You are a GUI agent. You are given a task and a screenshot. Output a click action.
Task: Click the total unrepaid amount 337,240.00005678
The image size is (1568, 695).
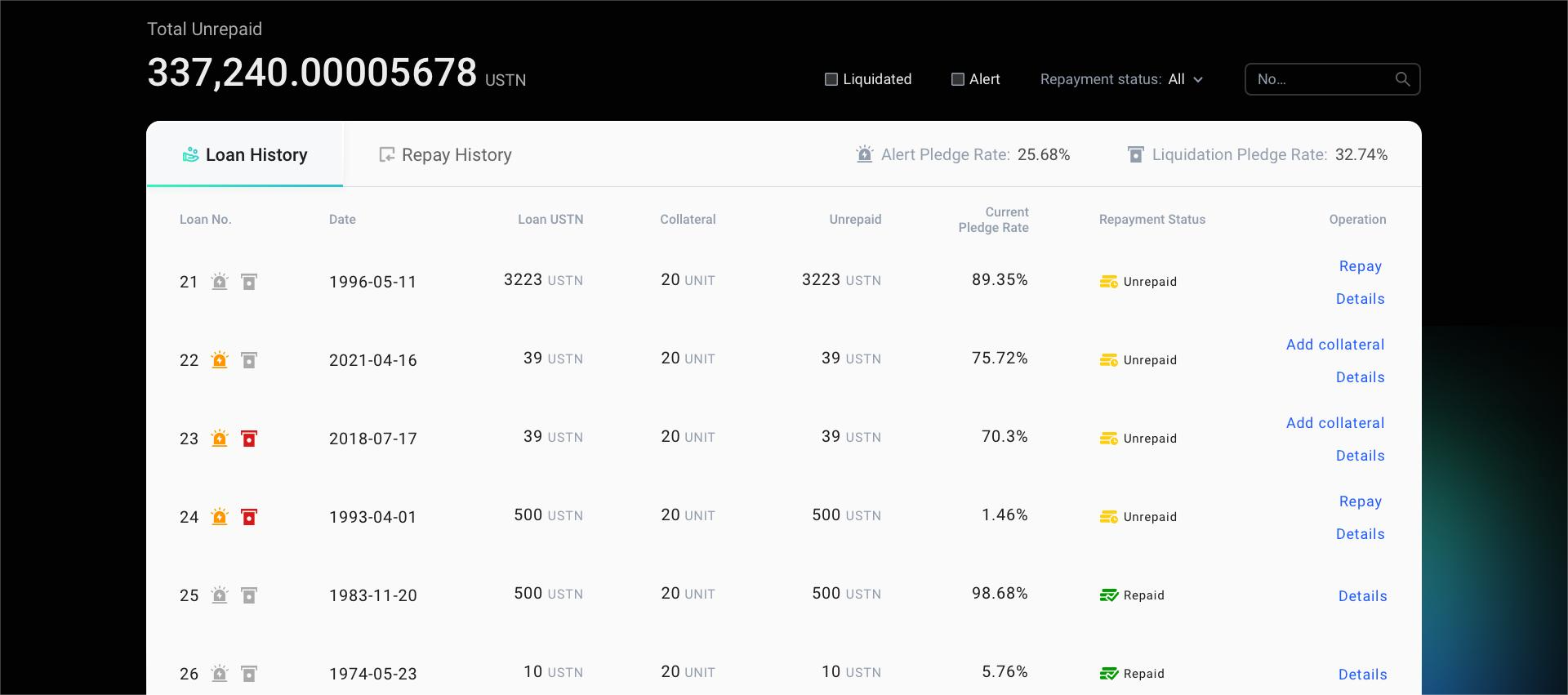(312, 72)
